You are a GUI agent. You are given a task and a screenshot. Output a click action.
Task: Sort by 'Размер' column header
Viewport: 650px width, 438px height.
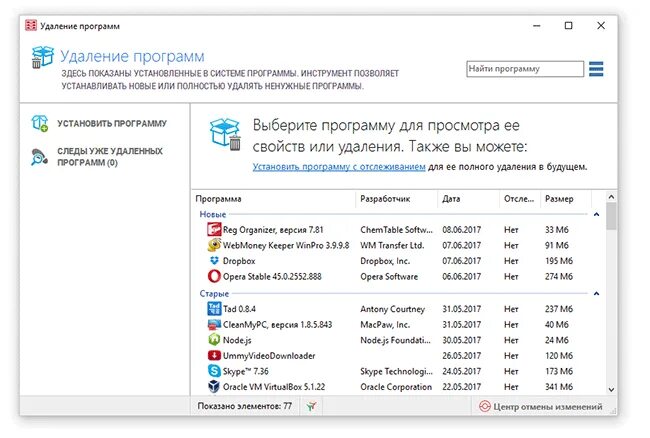pyautogui.click(x=565, y=199)
